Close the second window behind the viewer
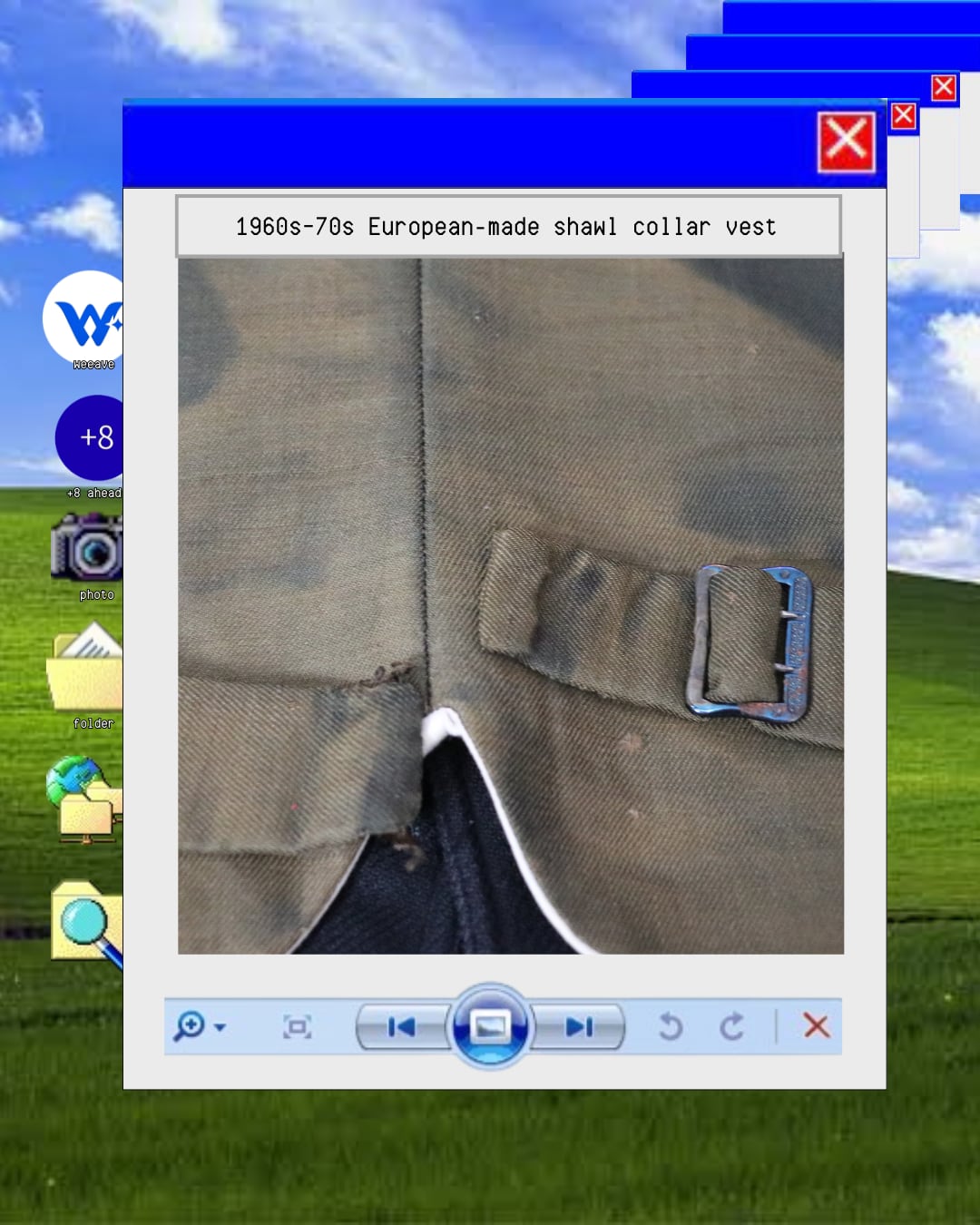 (x=903, y=116)
